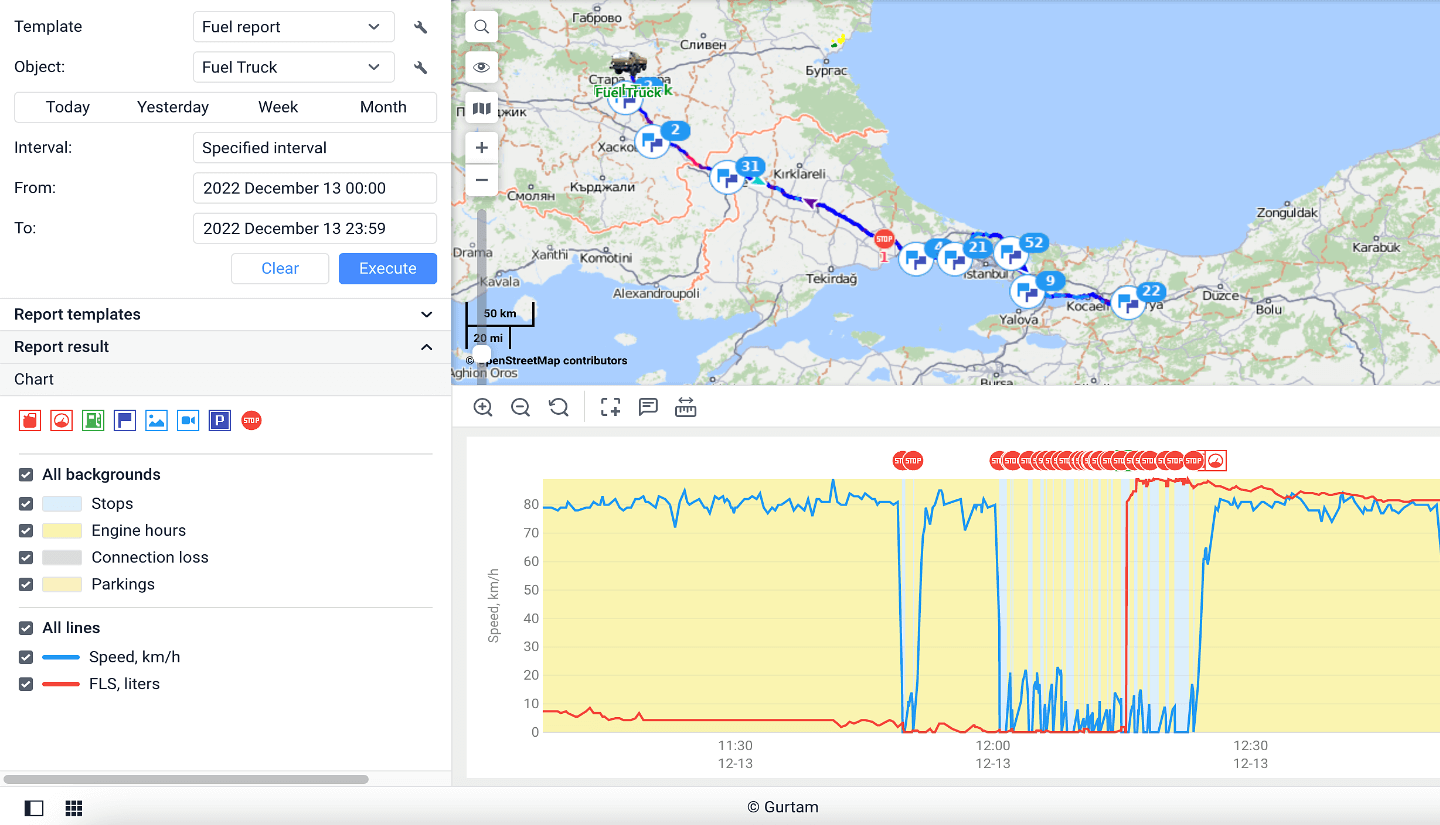This screenshot has width=1440, height=825.
Task: Open the Template dropdown showing Fuel report
Action: click(291, 27)
